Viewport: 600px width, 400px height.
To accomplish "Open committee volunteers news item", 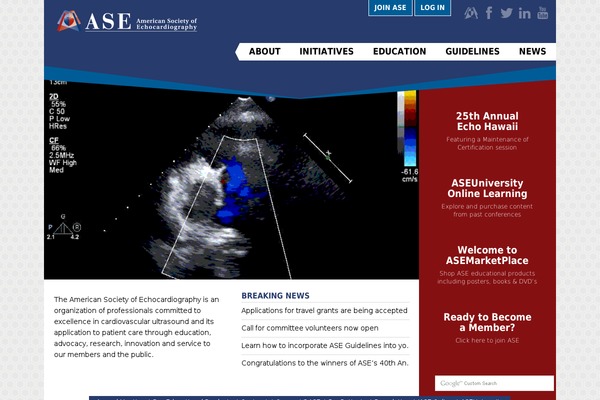I will (310, 328).
